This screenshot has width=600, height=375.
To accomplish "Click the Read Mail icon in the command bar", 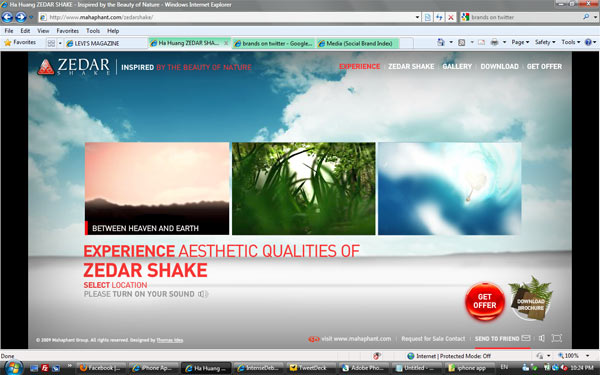I will (481, 42).
